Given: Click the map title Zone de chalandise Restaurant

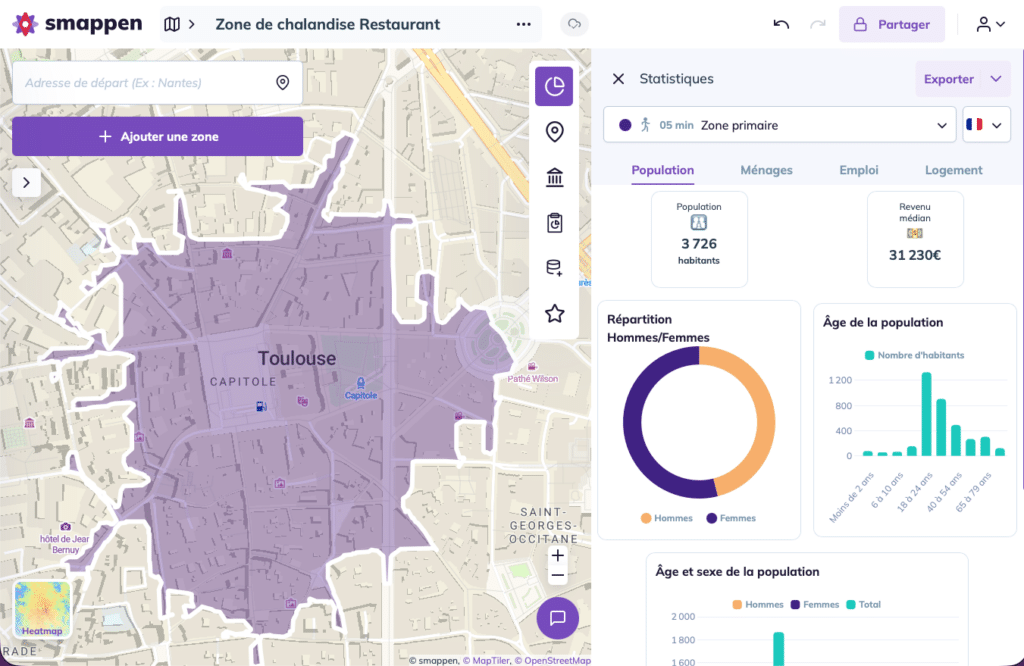Looking at the screenshot, I should 328,24.
